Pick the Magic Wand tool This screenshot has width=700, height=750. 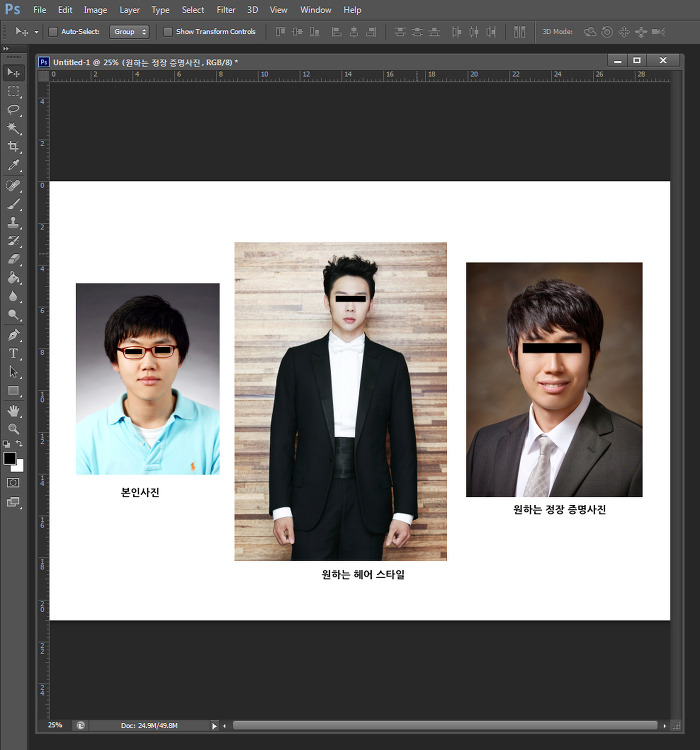(14, 129)
